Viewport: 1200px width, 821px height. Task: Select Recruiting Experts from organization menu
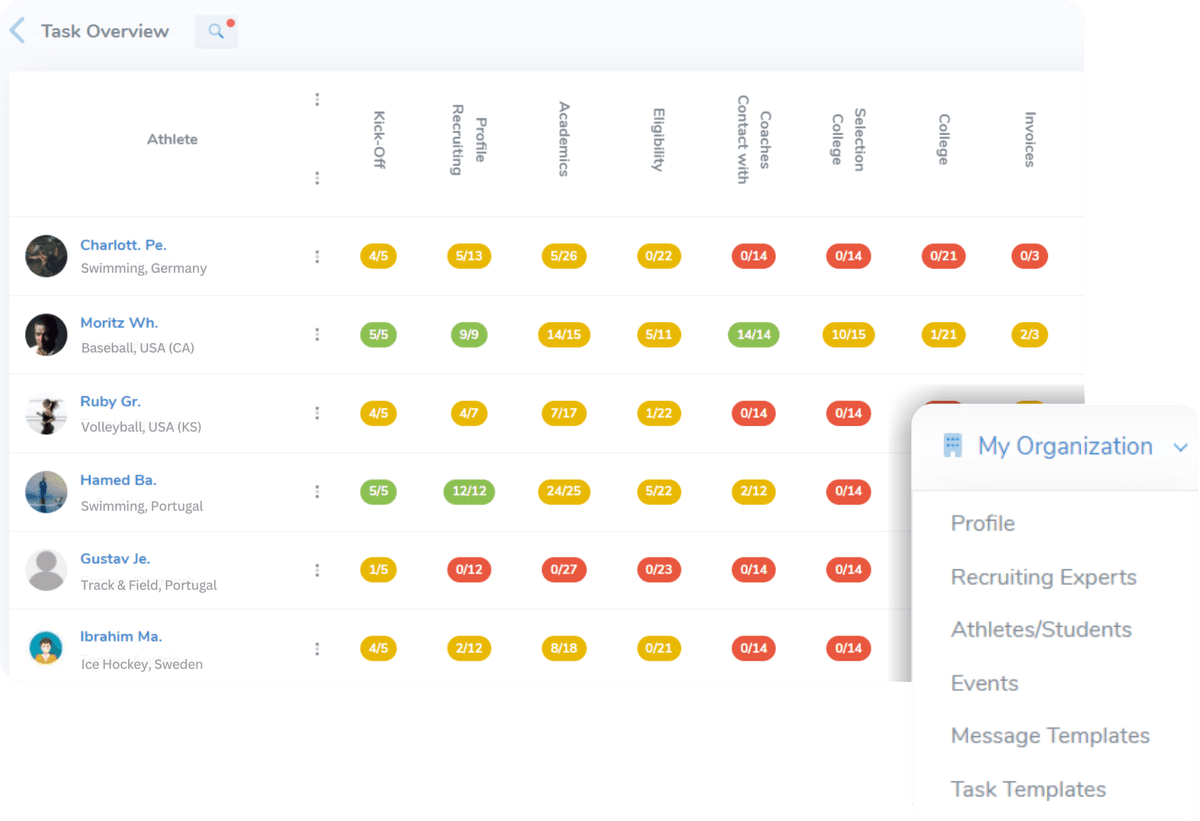[1043, 577]
